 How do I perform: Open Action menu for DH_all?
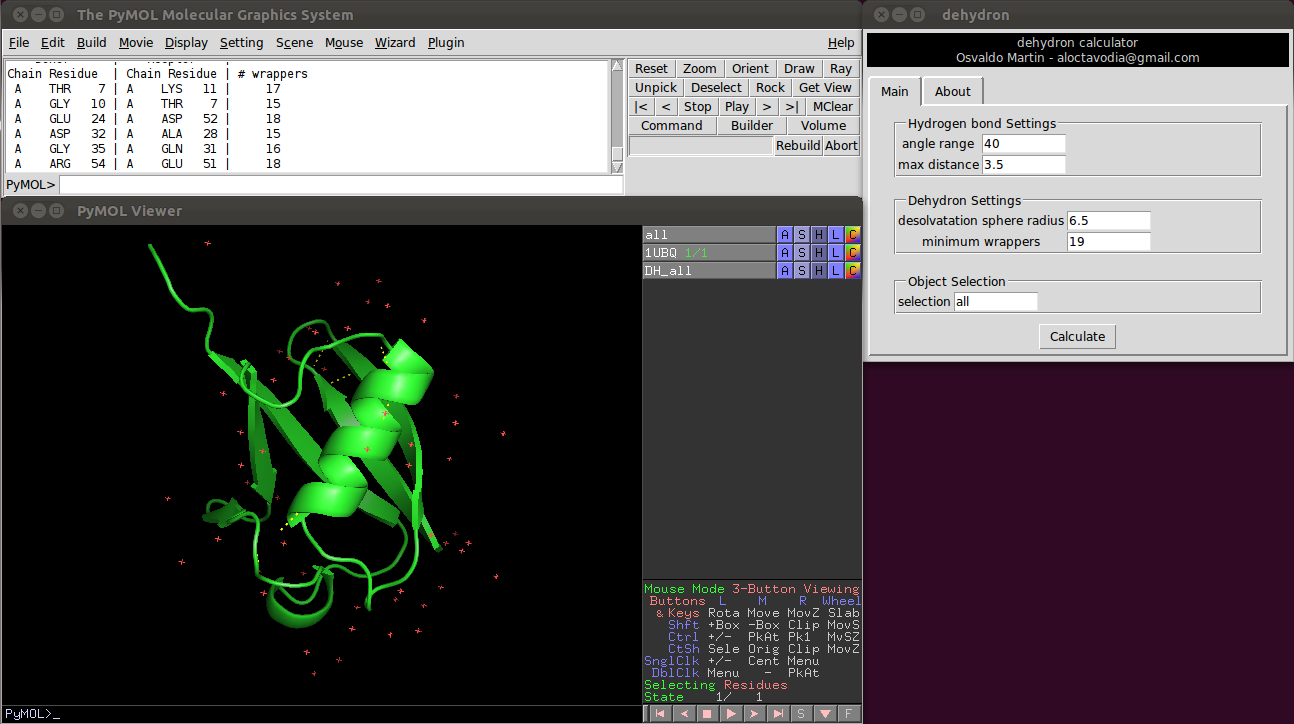click(785, 271)
